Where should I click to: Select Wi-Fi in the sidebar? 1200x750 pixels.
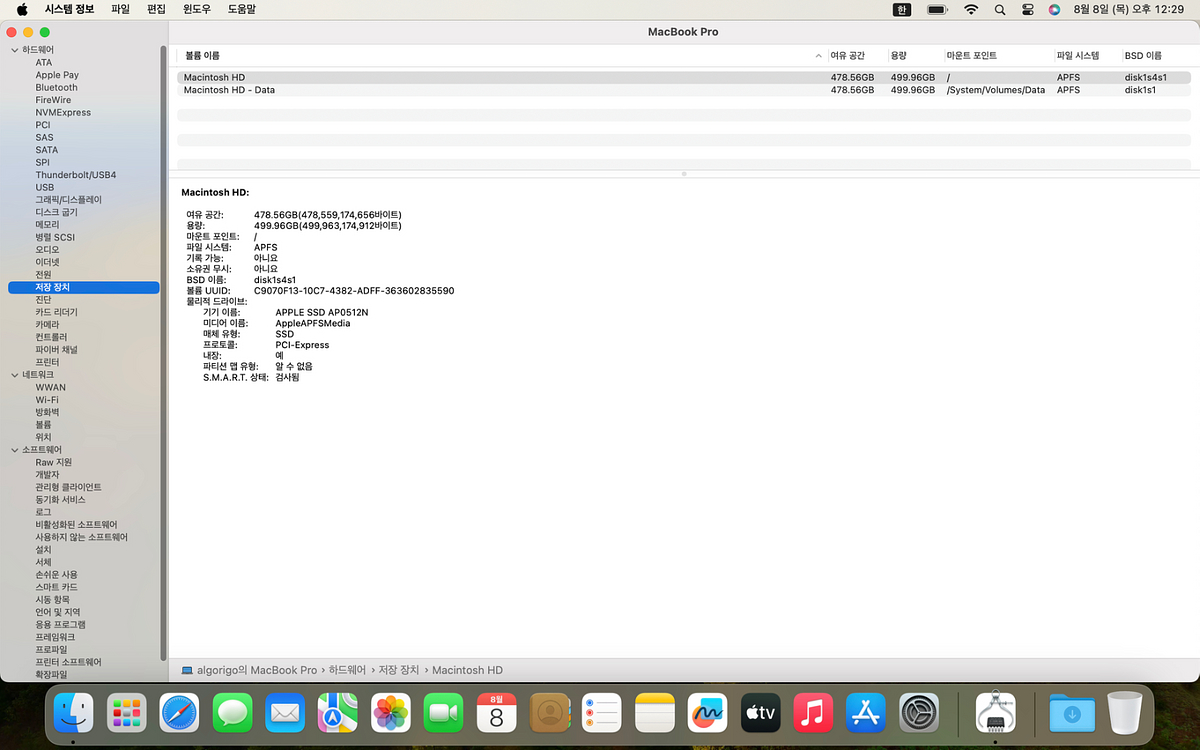47,400
